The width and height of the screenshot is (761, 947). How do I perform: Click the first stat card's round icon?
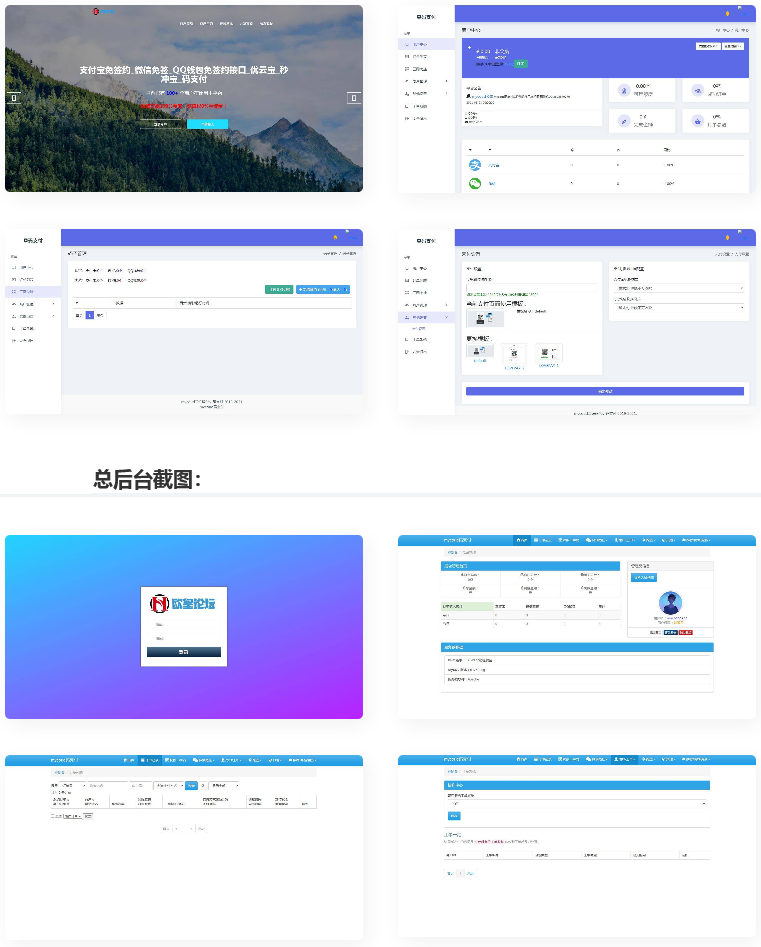[x=625, y=91]
